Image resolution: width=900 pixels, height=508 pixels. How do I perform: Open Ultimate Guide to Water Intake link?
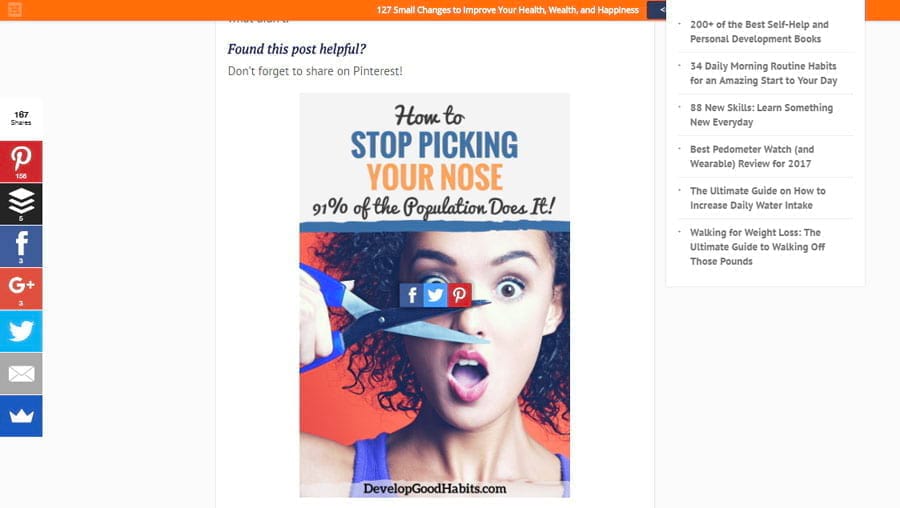click(x=758, y=198)
